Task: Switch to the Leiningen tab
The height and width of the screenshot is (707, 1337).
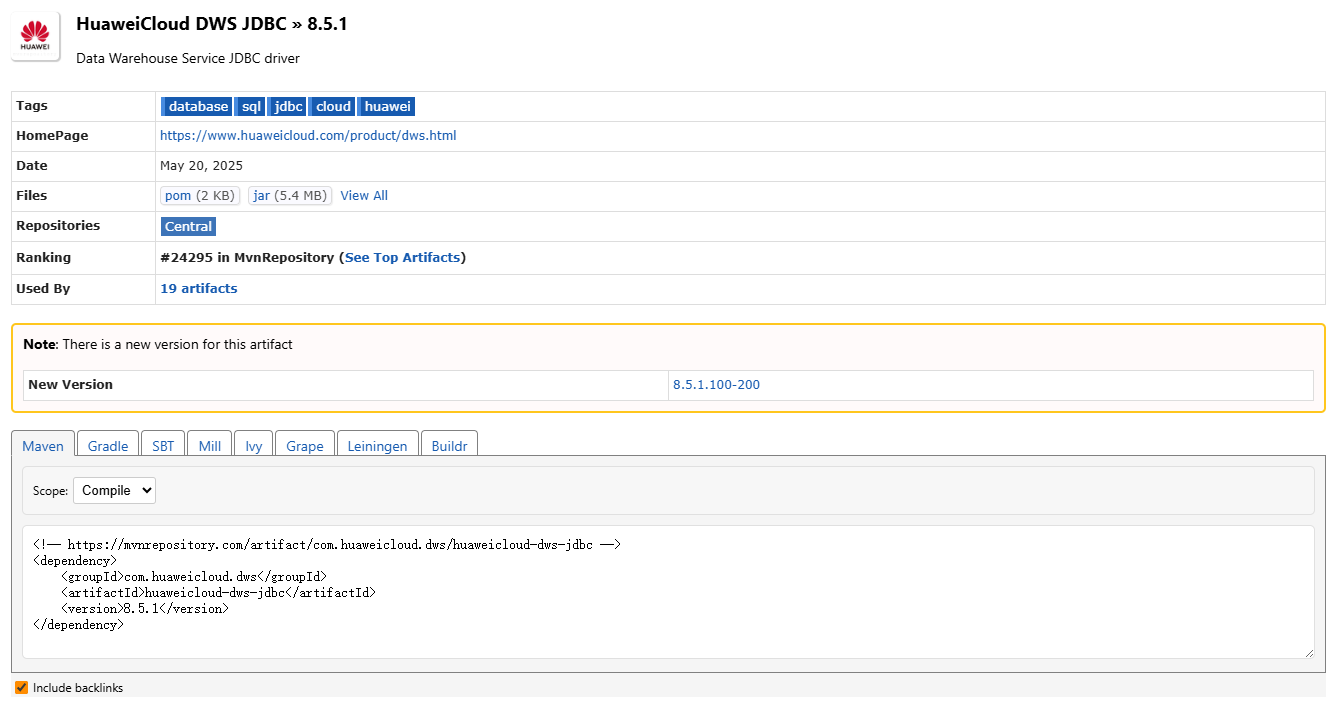Action: 378,446
